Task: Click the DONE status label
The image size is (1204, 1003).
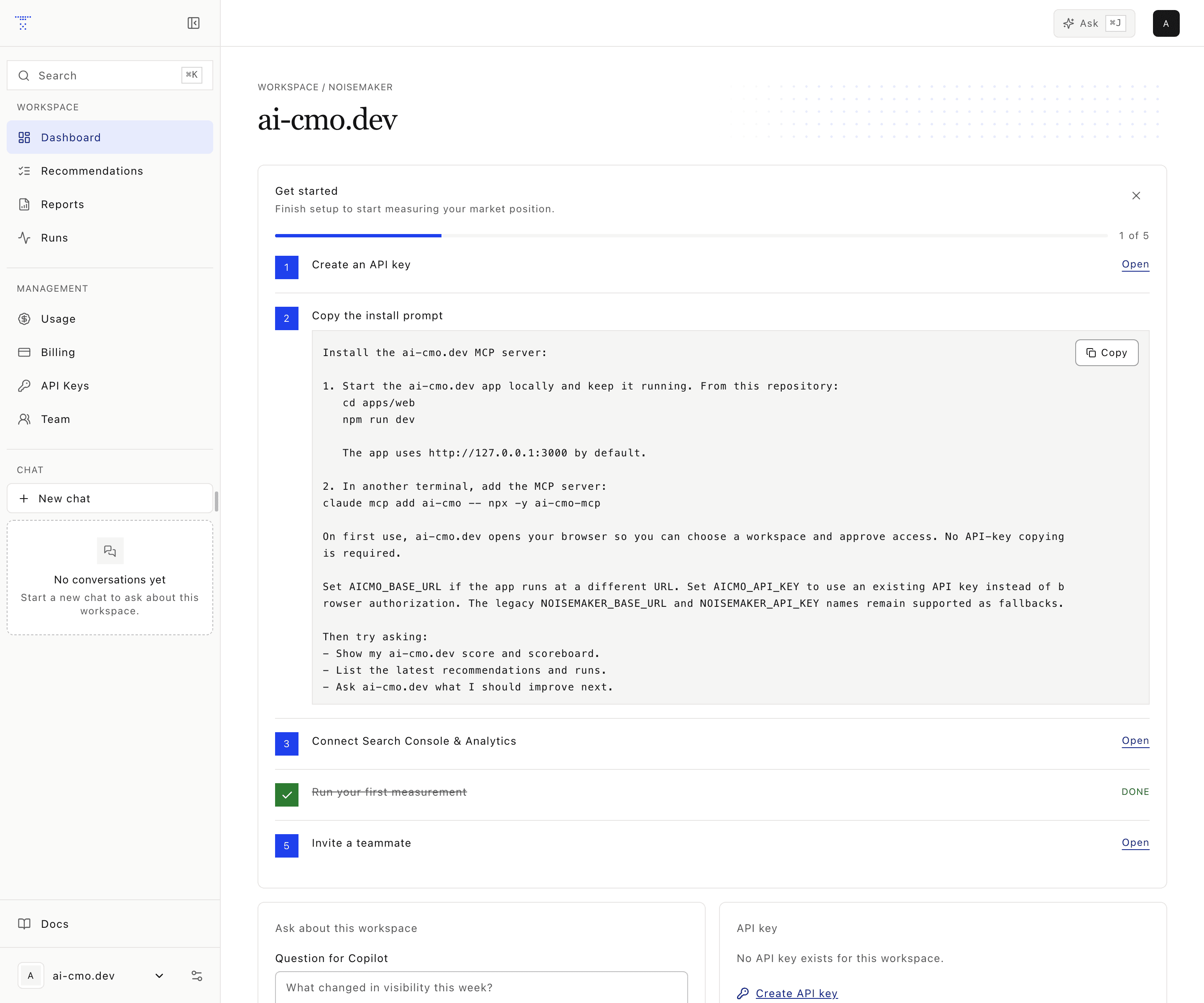Action: pos(1135,792)
